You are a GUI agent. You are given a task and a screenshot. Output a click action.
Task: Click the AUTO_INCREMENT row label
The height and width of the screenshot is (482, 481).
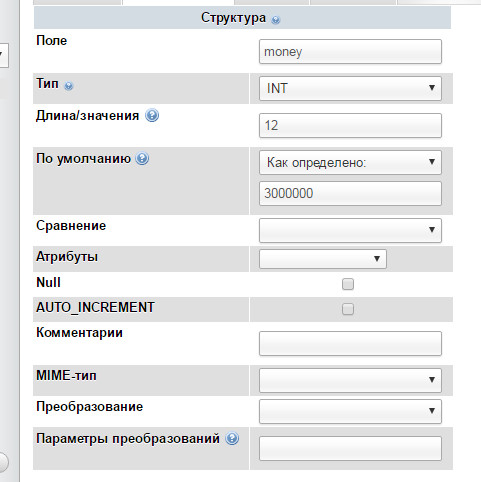click(95, 307)
